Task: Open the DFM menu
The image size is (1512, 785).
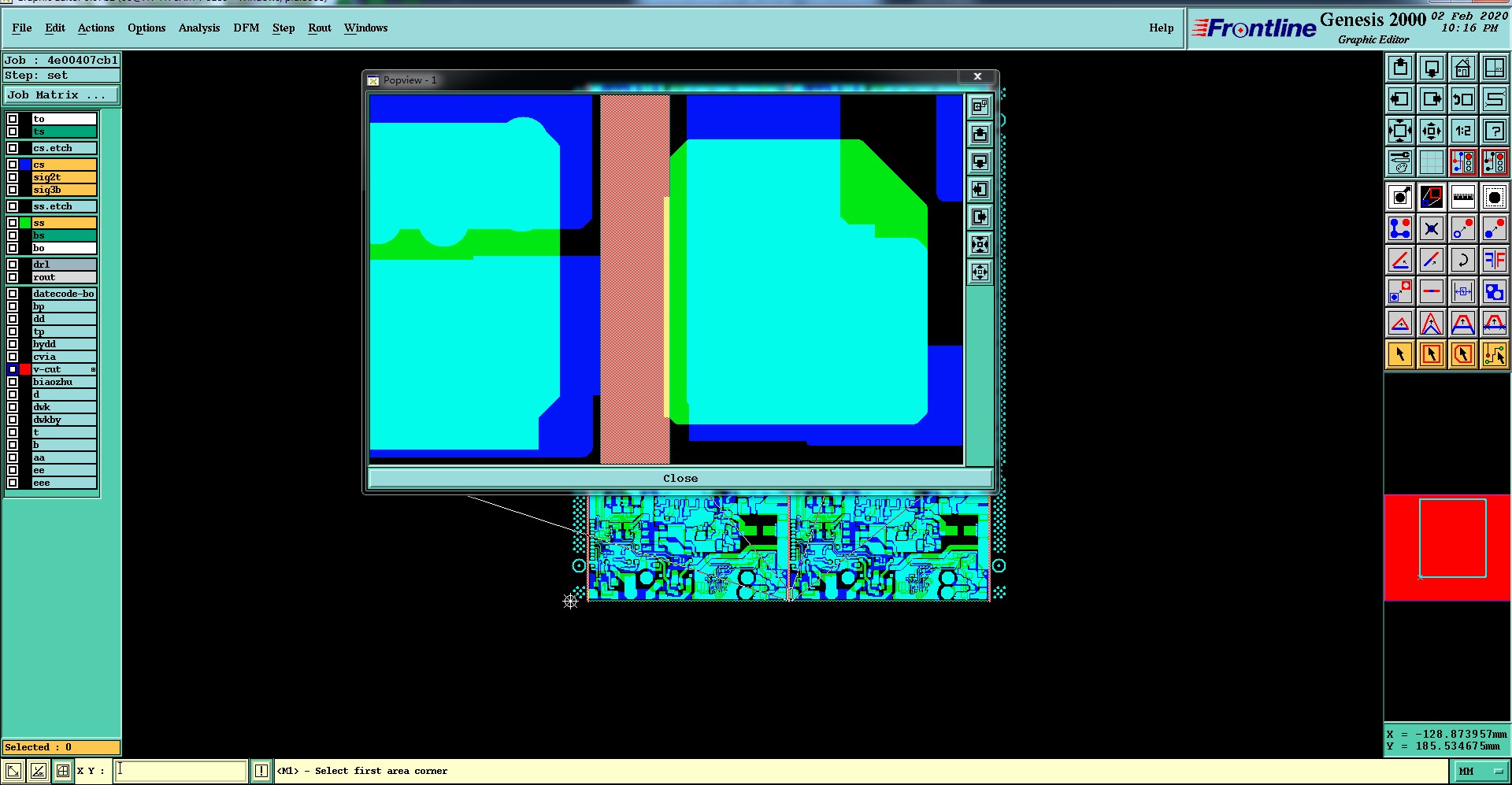Action: [x=246, y=28]
